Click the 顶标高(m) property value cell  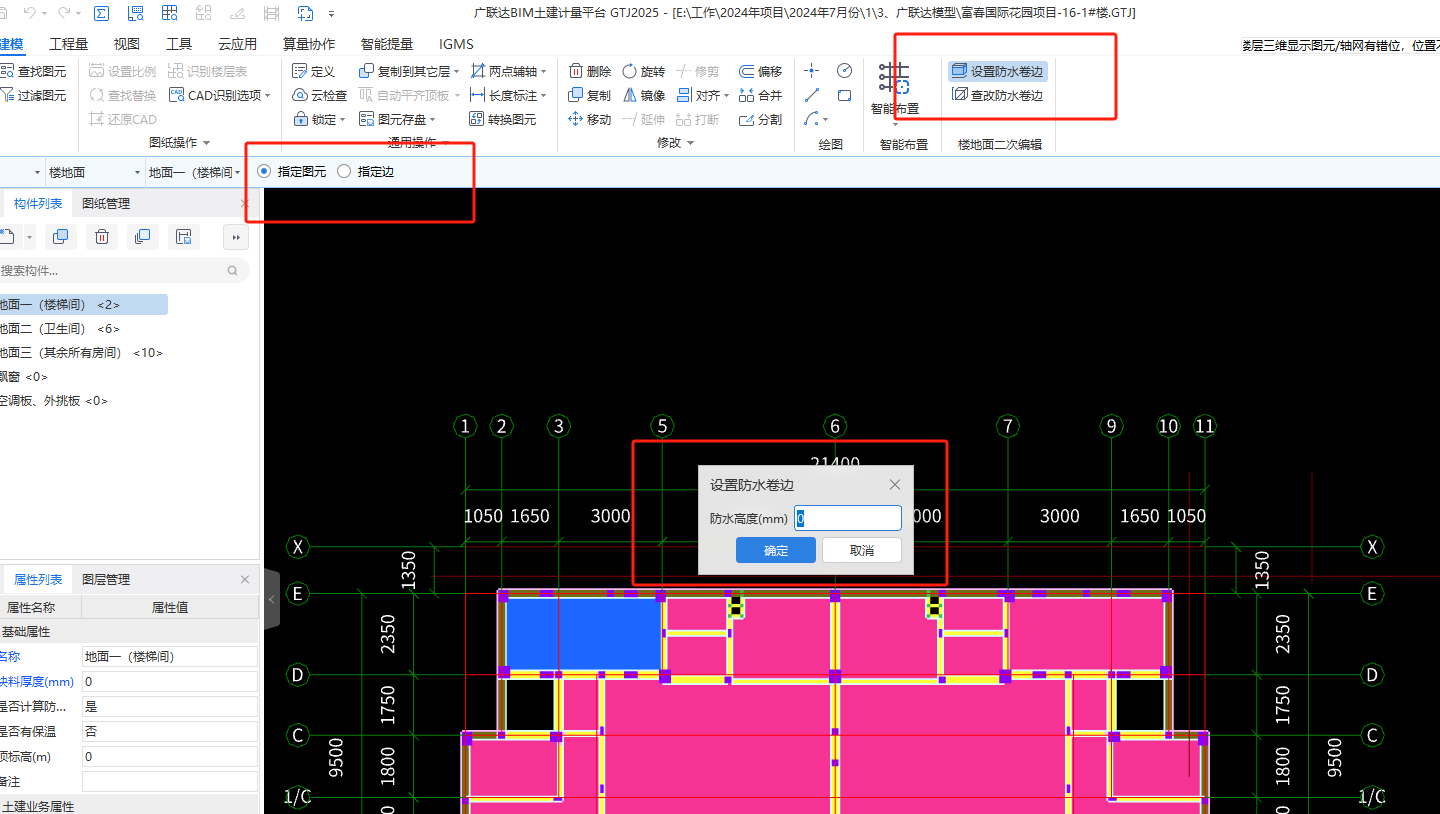point(170,756)
